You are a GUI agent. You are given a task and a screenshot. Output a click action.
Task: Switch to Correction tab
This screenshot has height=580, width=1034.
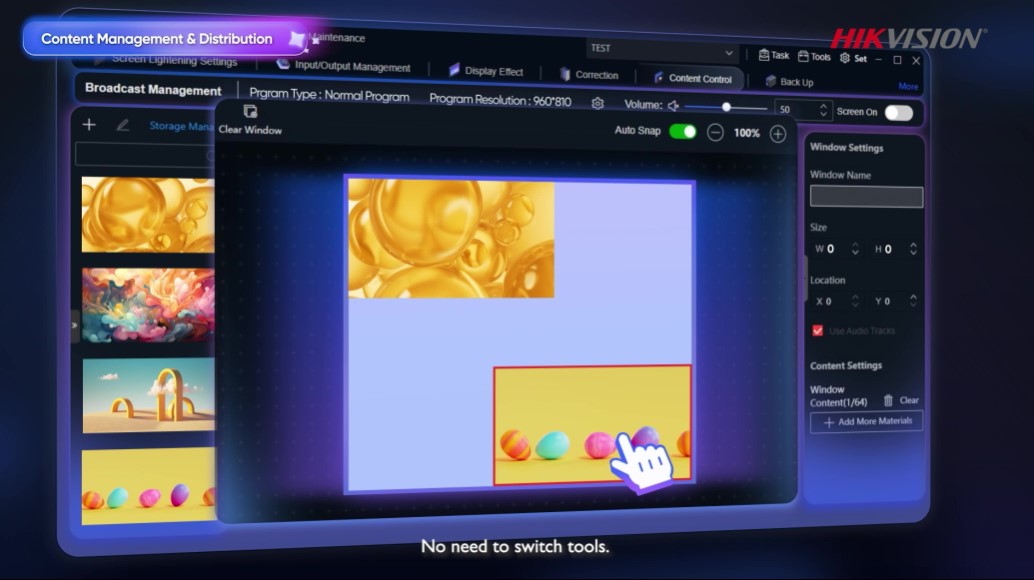tap(589, 74)
